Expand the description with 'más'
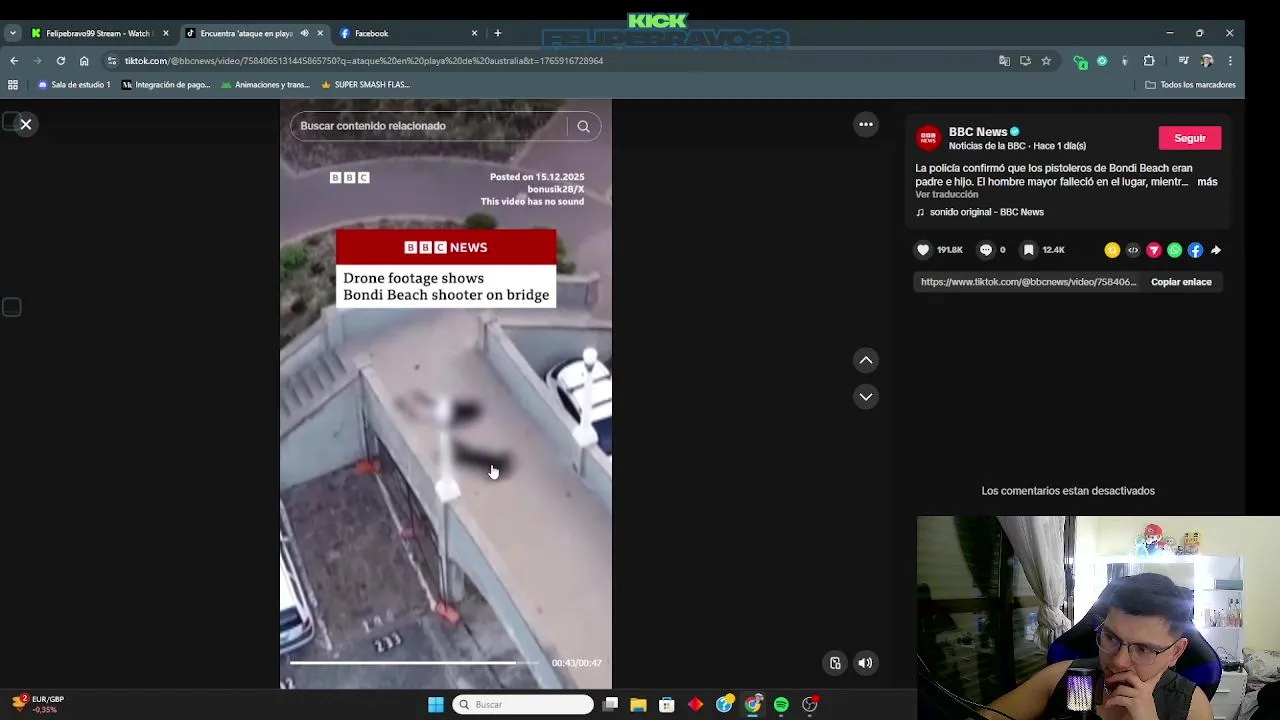This screenshot has width=1280, height=720. coord(1207,182)
